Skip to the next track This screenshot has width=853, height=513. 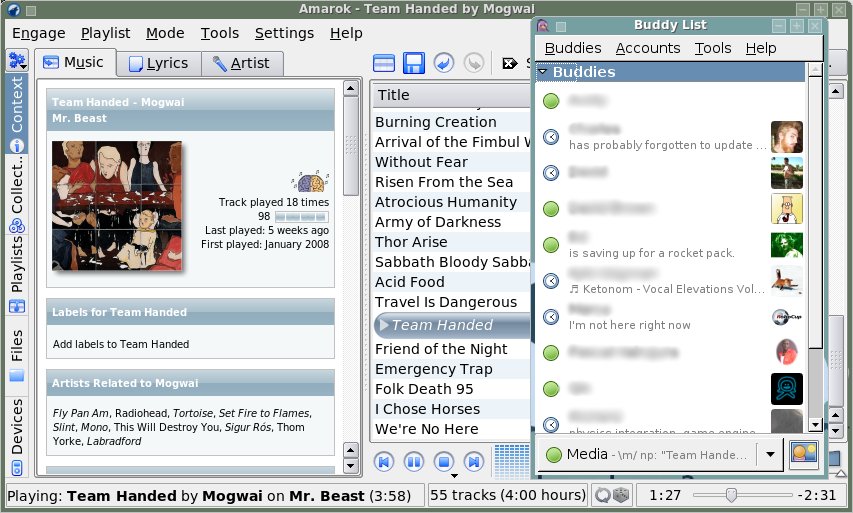tap(474, 462)
